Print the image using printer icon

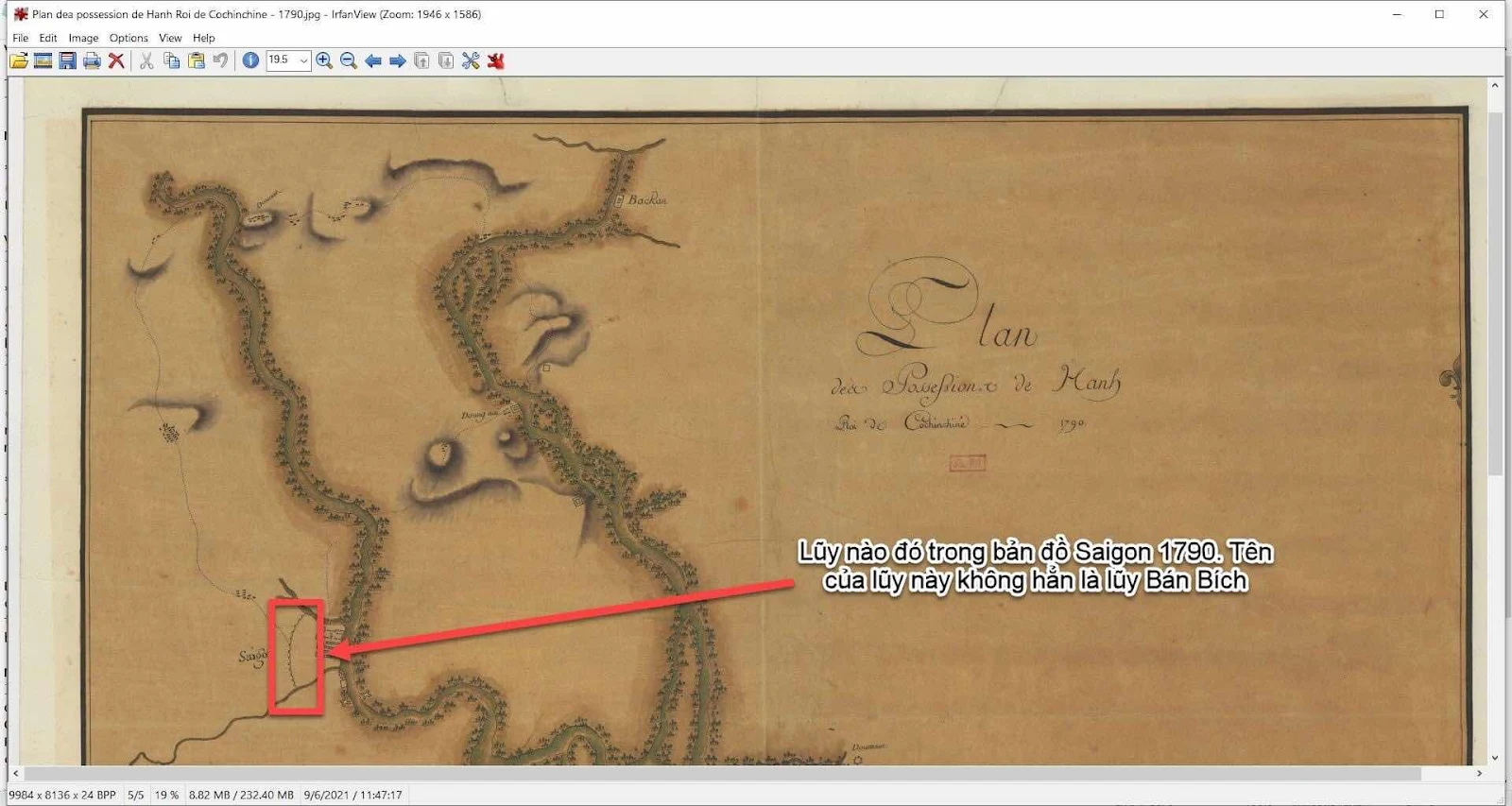click(x=92, y=60)
